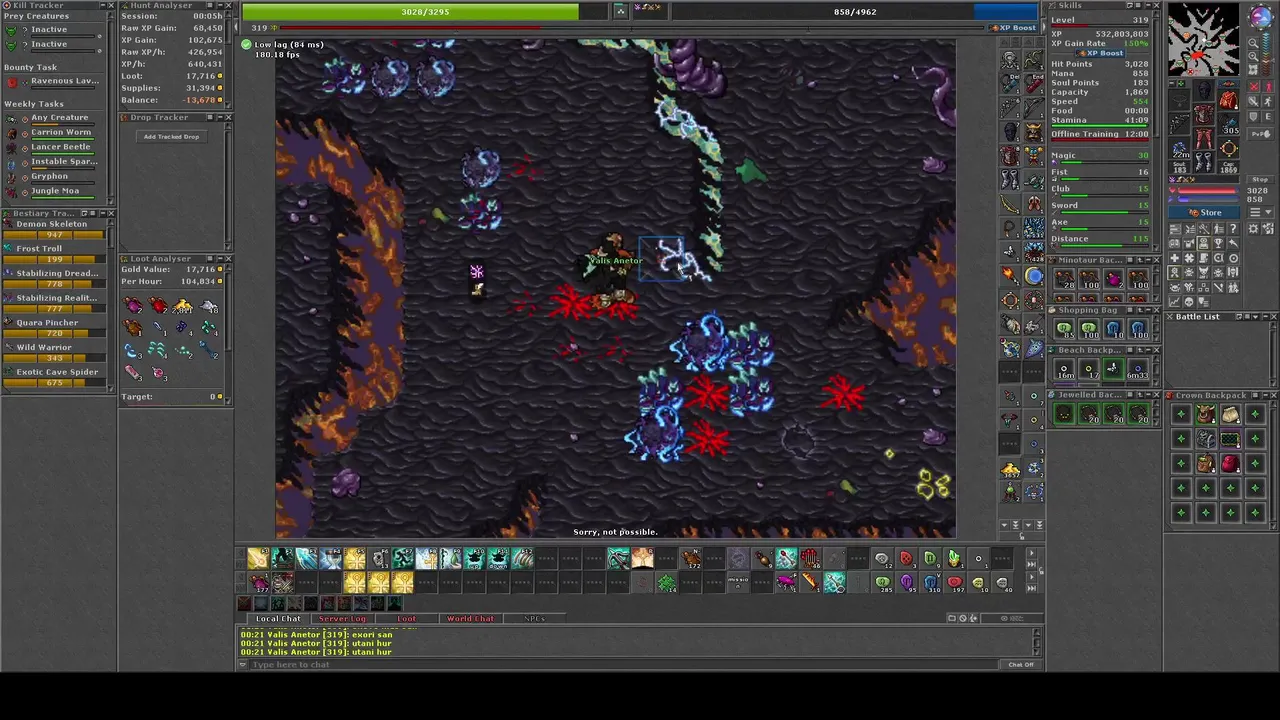
Task: Click the Ravenous Lava bounty task icon
Action: click(x=11, y=81)
